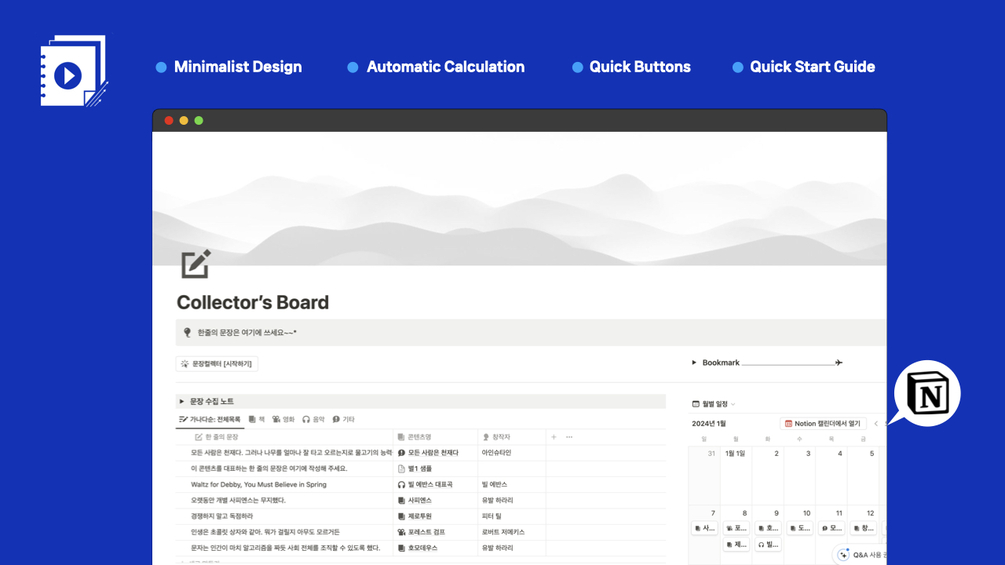Click the headphones event on calendar day 9
Screen dimensions: 1005x565
point(768,545)
